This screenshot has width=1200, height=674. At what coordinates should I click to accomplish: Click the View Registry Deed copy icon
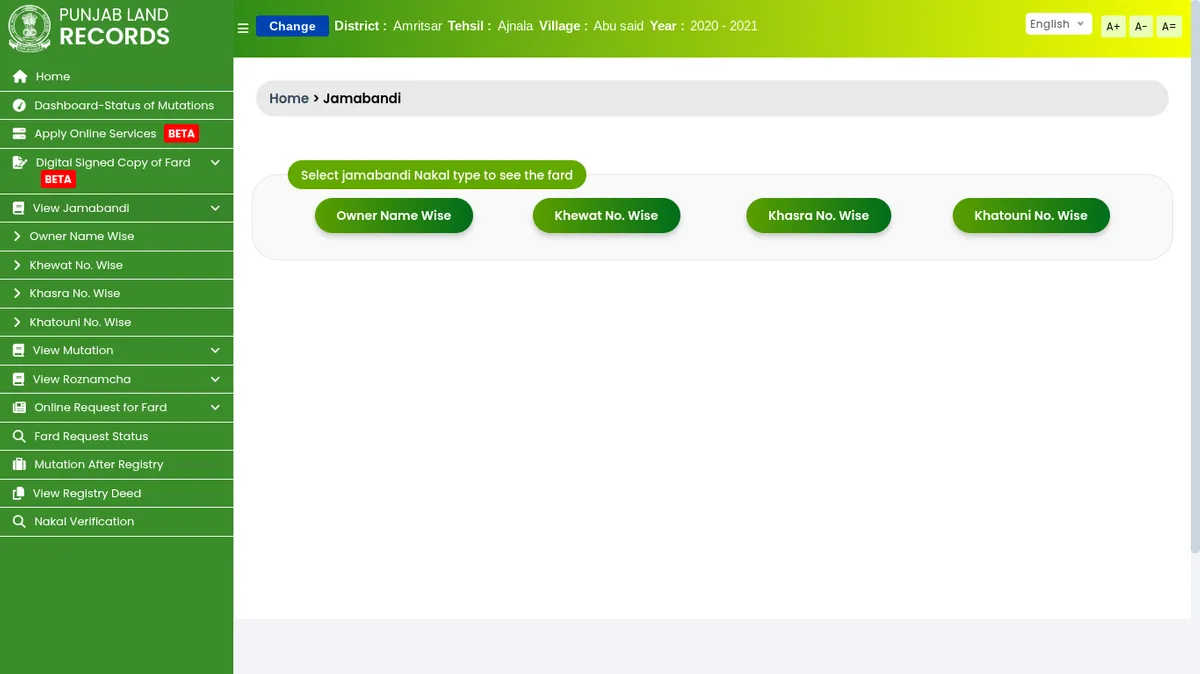tap(18, 494)
